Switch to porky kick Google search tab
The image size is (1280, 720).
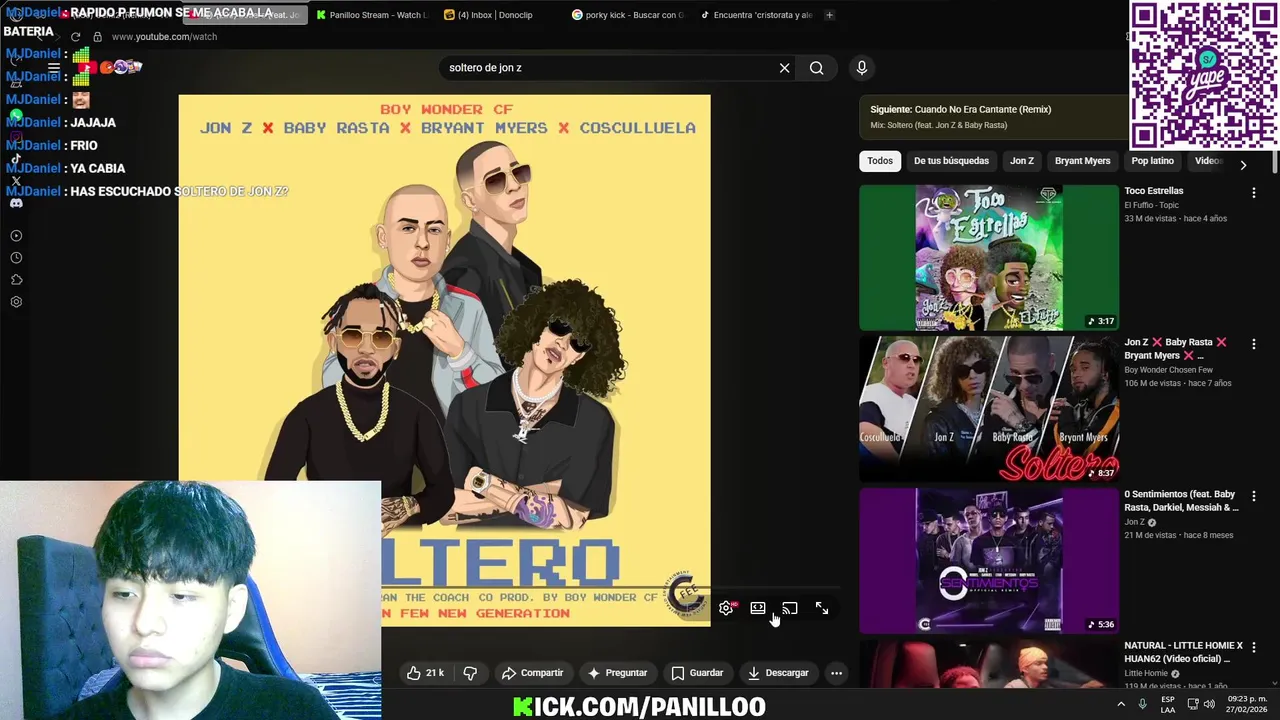tap(628, 15)
